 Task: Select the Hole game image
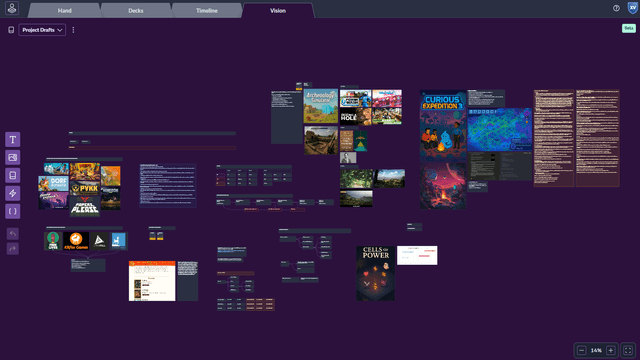click(356, 117)
